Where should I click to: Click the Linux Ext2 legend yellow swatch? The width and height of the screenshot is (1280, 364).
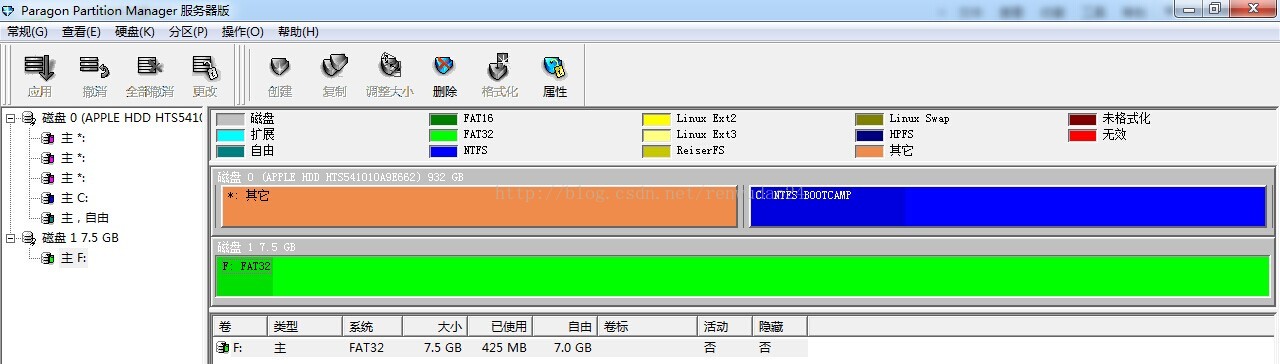[656, 119]
